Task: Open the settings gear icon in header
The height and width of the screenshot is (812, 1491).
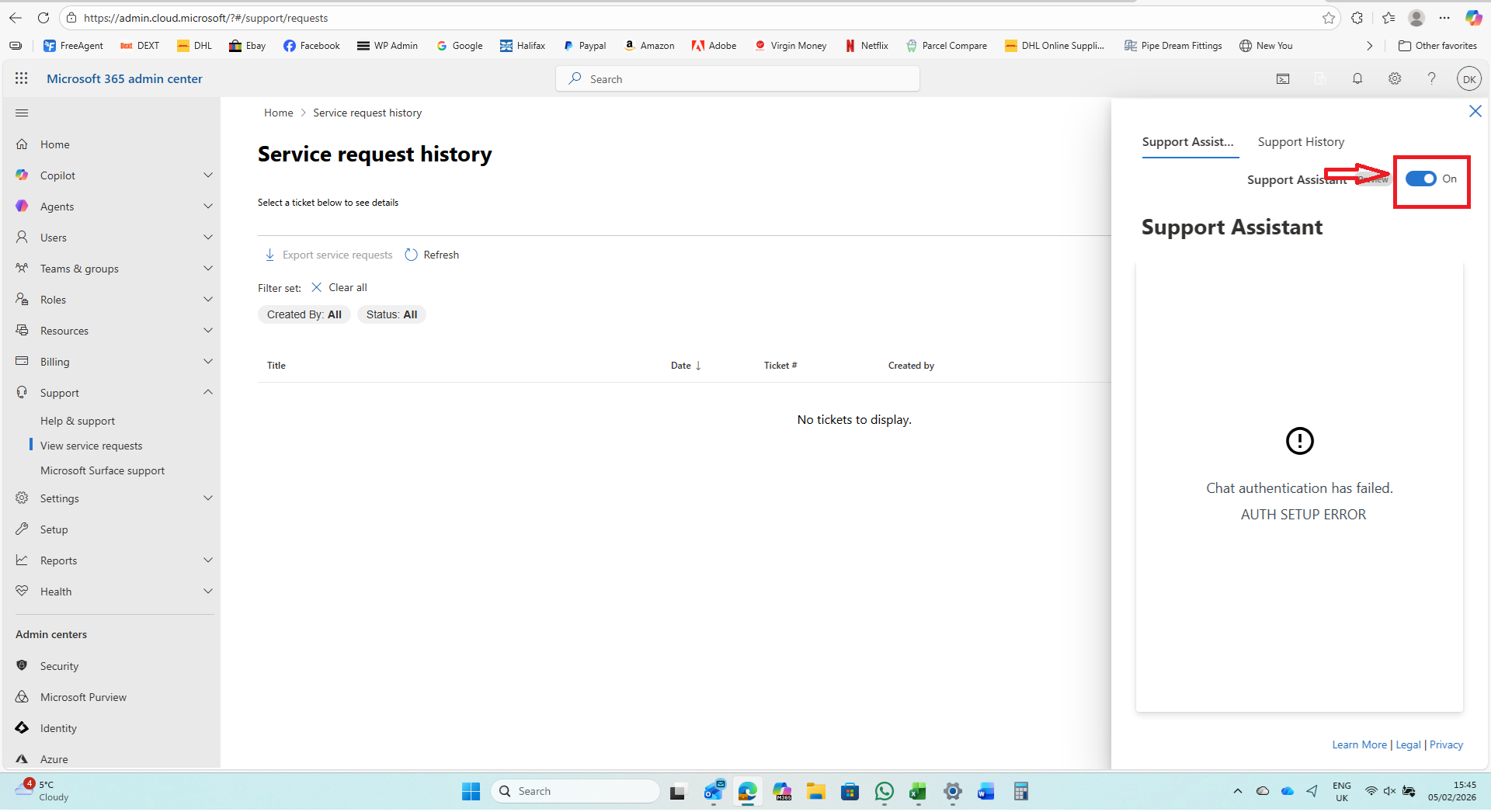Action: pos(1395,78)
